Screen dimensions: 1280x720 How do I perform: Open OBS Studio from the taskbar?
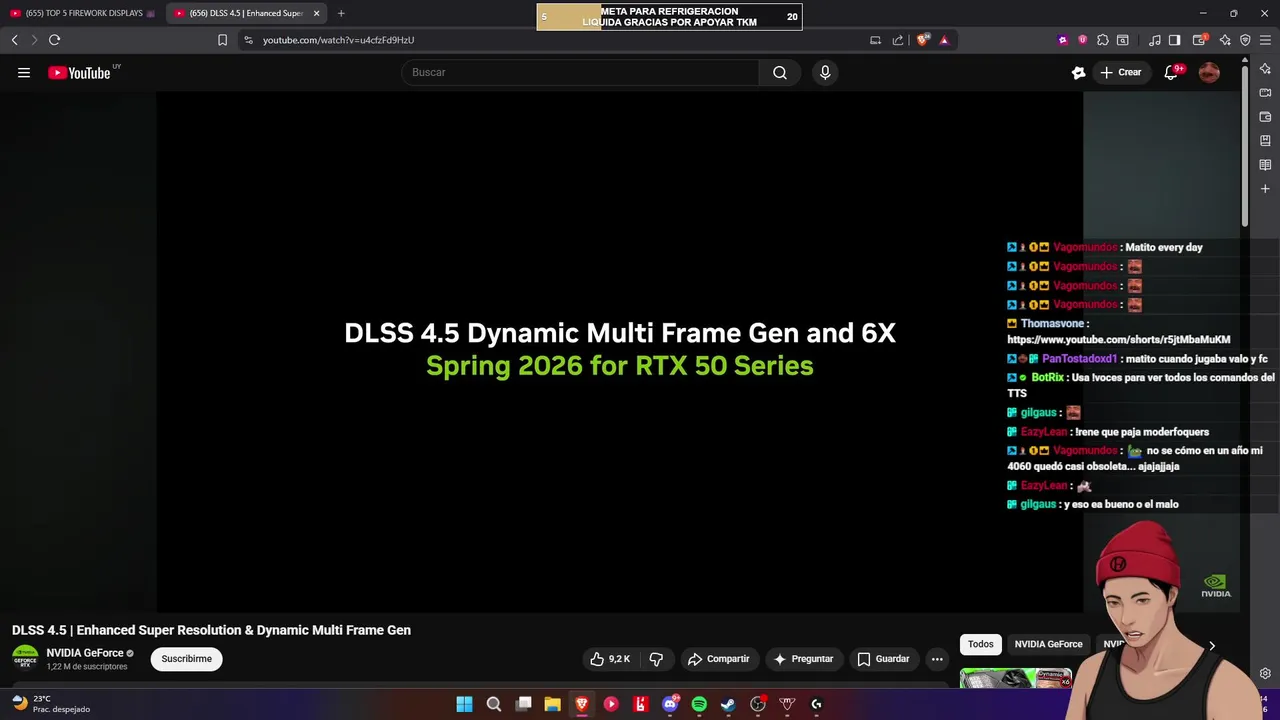point(758,704)
